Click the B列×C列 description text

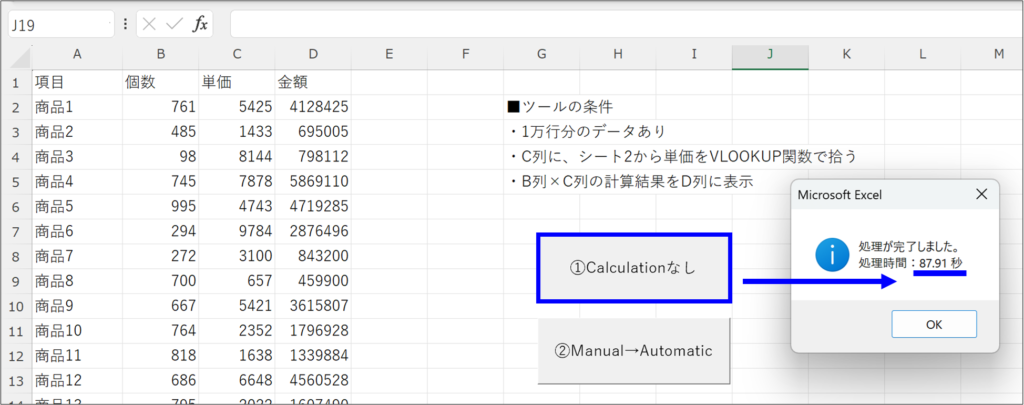(x=631, y=182)
